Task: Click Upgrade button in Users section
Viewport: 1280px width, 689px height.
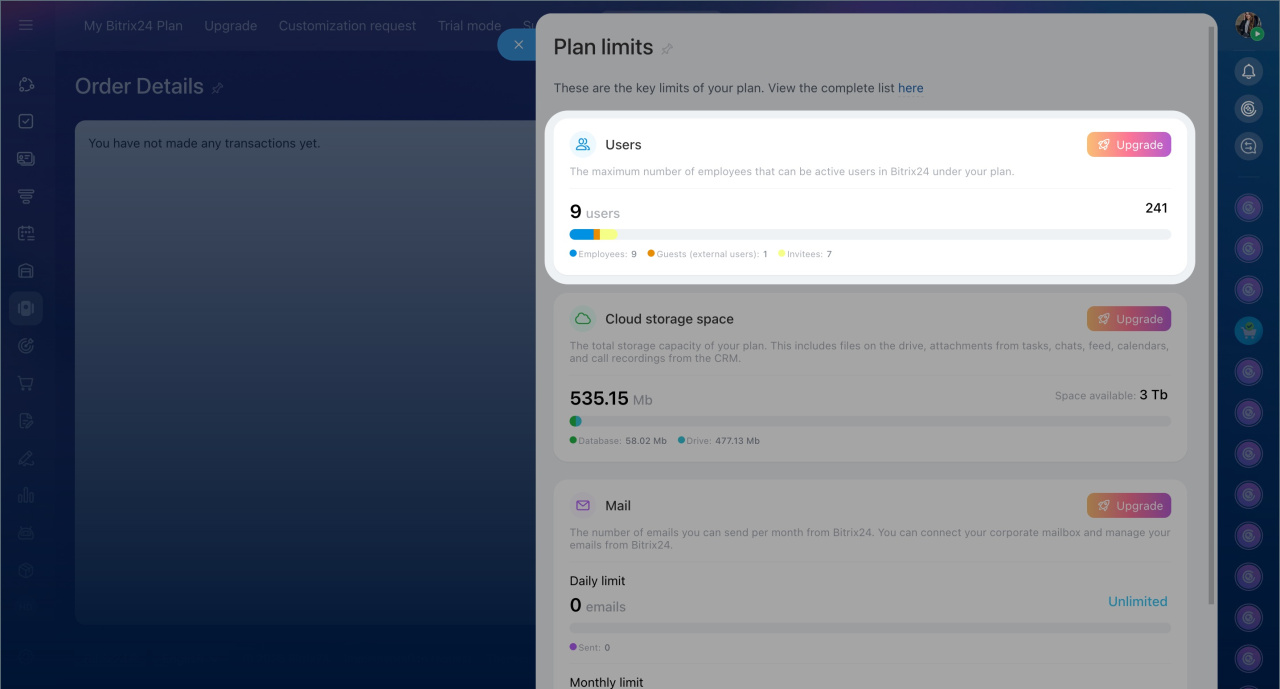Action: 1128,145
